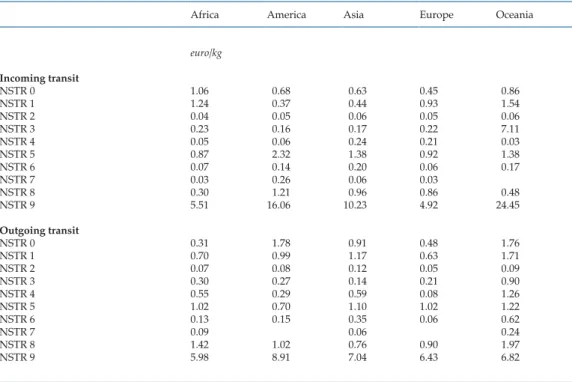Click the value 1.71 in Oceania column

pos(510,256)
